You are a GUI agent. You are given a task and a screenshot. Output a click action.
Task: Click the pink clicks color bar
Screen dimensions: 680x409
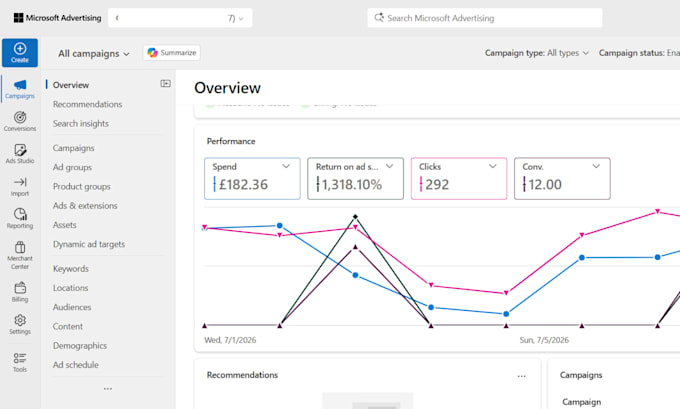(421, 184)
